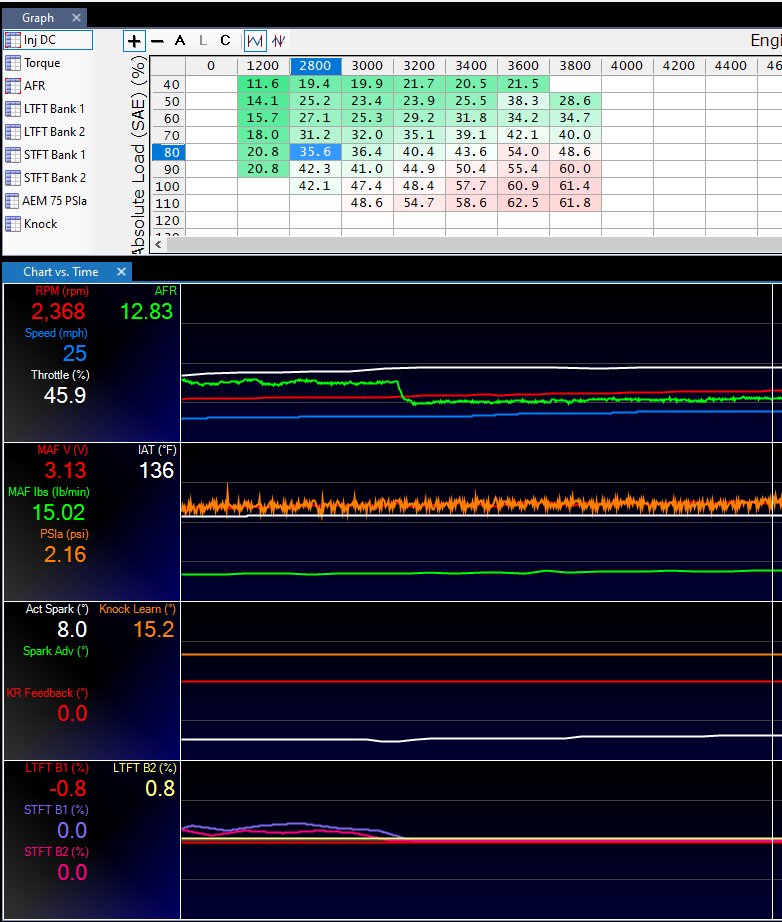Click the IAT (°F) channel label
The height and width of the screenshot is (922, 782).
[157, 450]
